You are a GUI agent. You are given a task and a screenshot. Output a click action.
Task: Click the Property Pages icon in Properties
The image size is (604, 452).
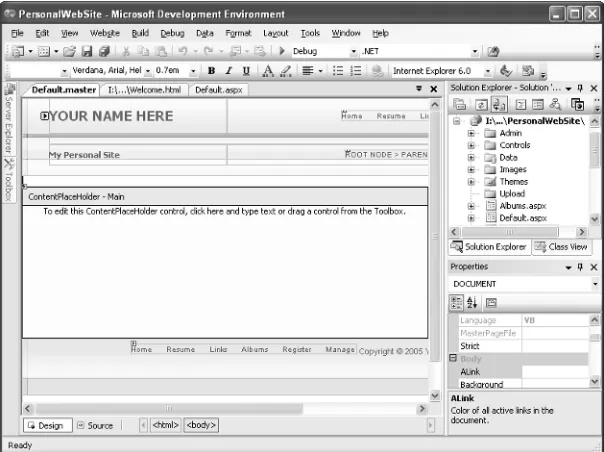pyautogui.click(x=491, y=303)
